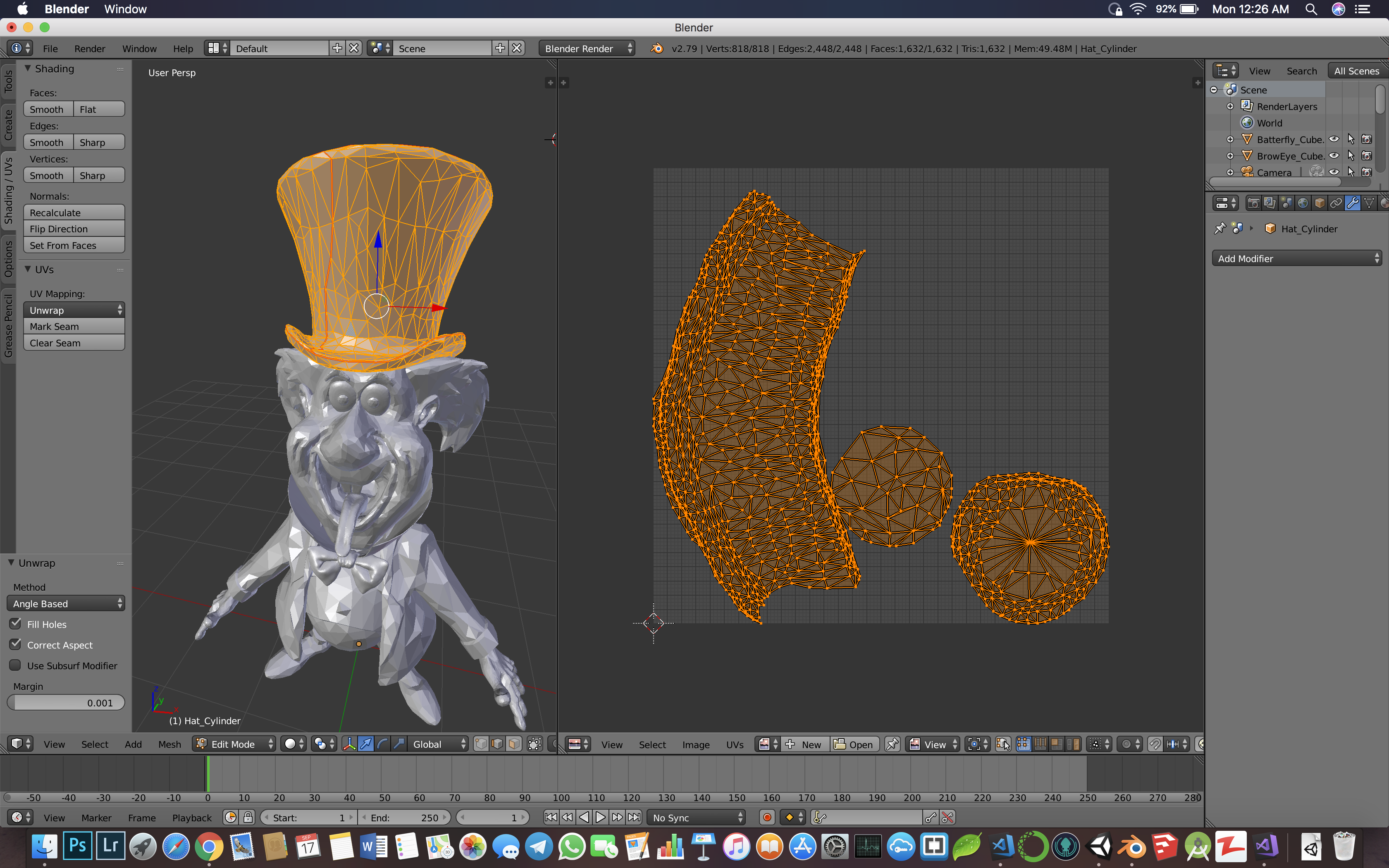Image resolution: width=1389 pixels, height=868 pixels.
Task: Toggle the pin icon in Properties context
Action: [1220, 229]
